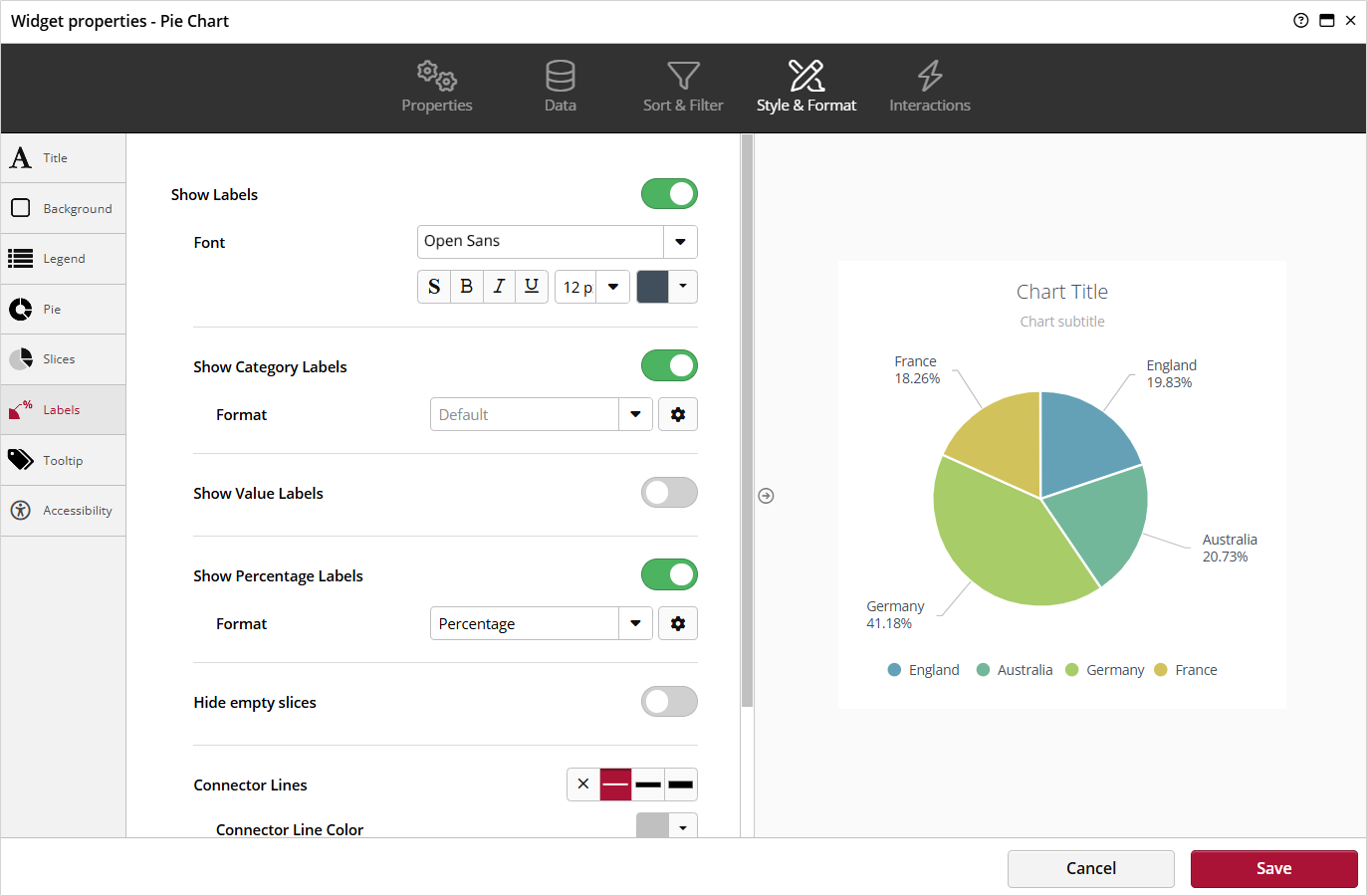Viewport: 1367px width, 896px height.
Task: Toggle underline label formatting
Action: pyautogui.click(x=532, y=287)
